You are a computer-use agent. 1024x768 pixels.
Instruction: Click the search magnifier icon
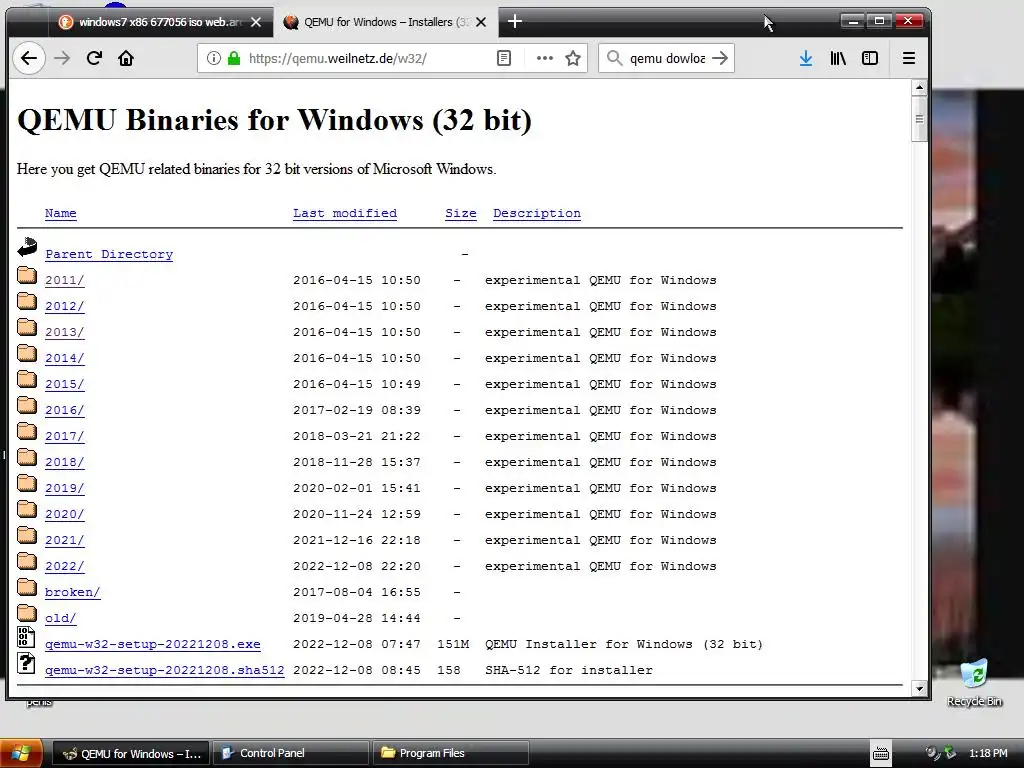pyautogui.click(x=614, y=58)
